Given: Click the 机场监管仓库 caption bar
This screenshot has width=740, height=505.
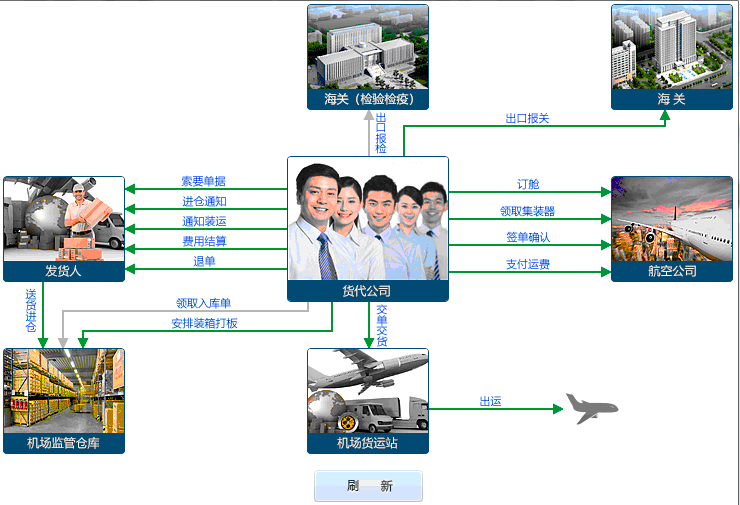Looking at the screenshot, I should (x=64, y=443).
